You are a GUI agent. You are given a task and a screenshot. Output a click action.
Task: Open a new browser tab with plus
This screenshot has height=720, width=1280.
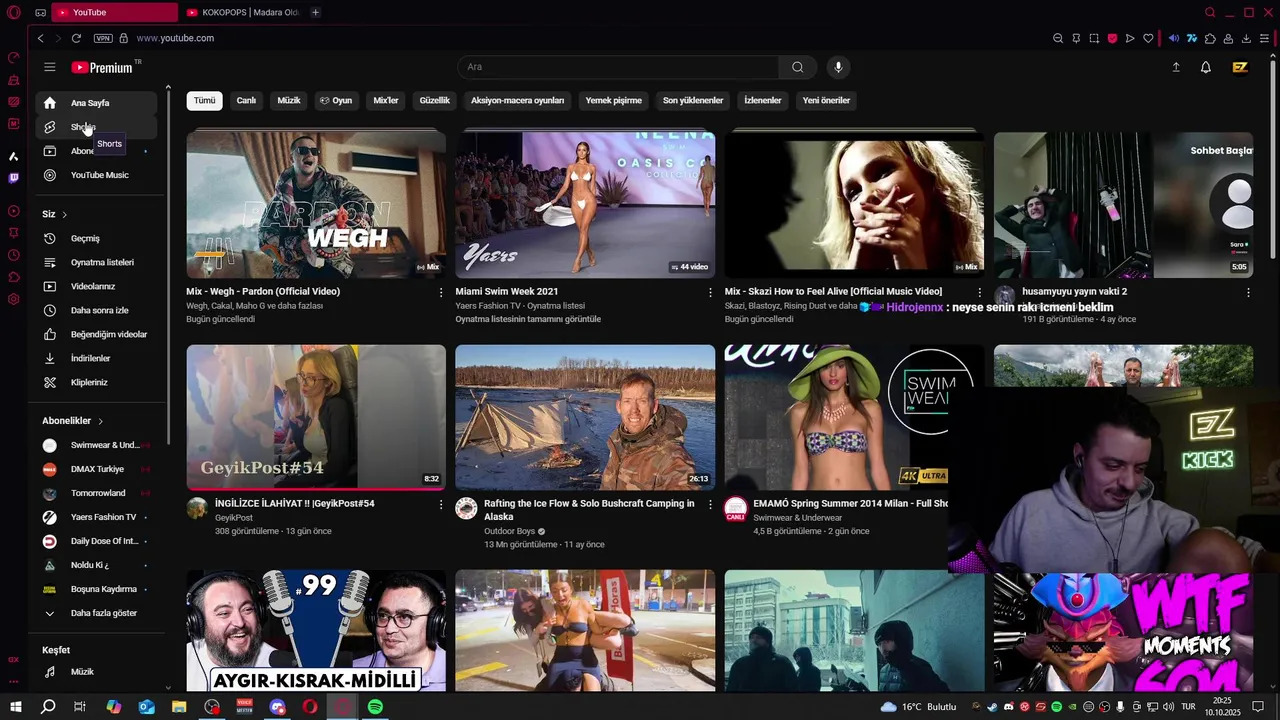coord(315,12)
